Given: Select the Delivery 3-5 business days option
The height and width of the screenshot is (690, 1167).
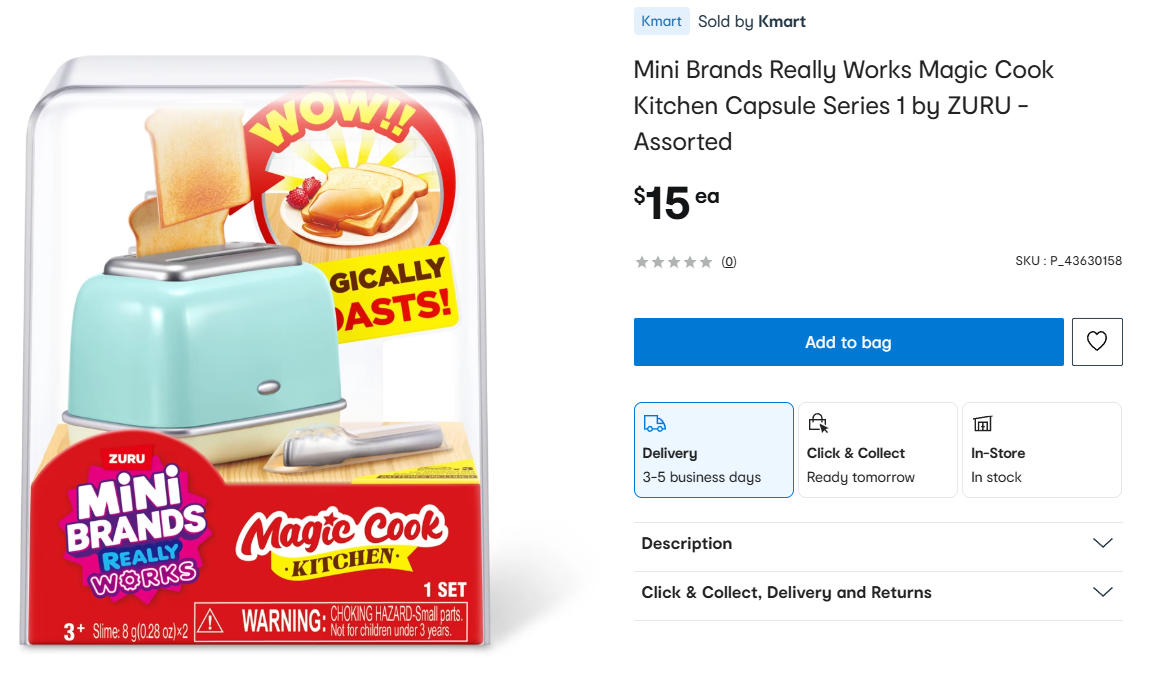Looking at the screenshot, I should [x=714, y=450].
